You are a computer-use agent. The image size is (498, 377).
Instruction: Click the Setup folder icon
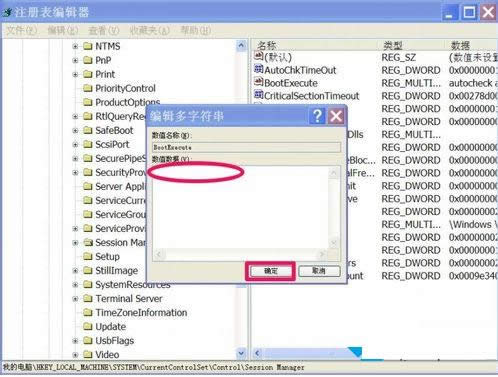pos(88,256)
